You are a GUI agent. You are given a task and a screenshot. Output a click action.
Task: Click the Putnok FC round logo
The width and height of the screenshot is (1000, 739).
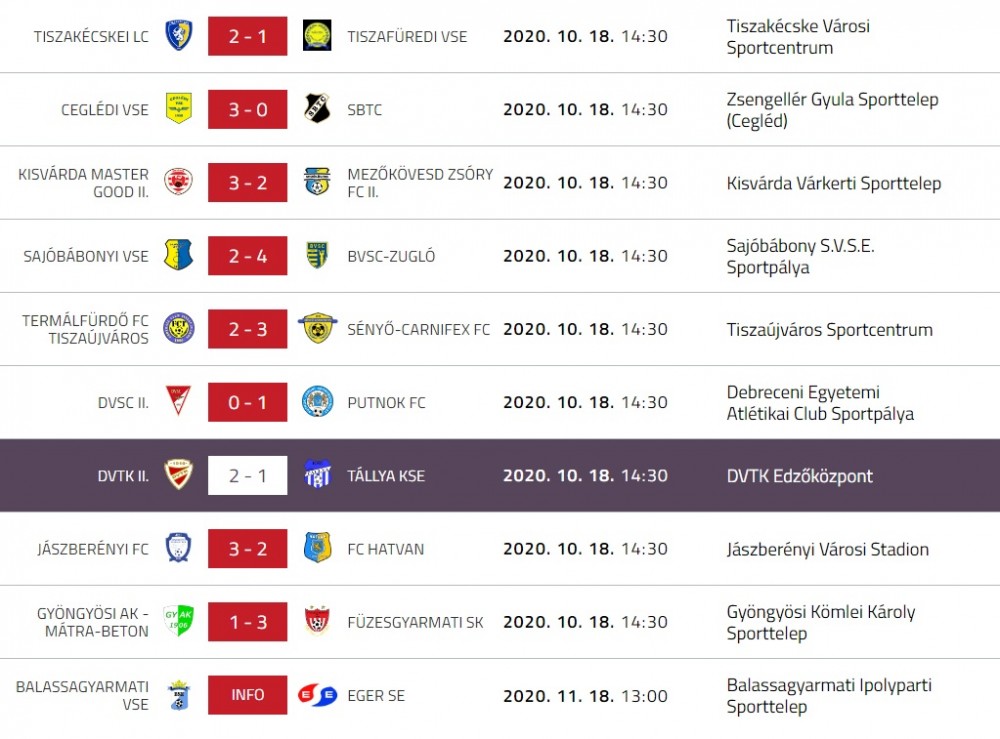pyautogui.click(x=317, y=402)
